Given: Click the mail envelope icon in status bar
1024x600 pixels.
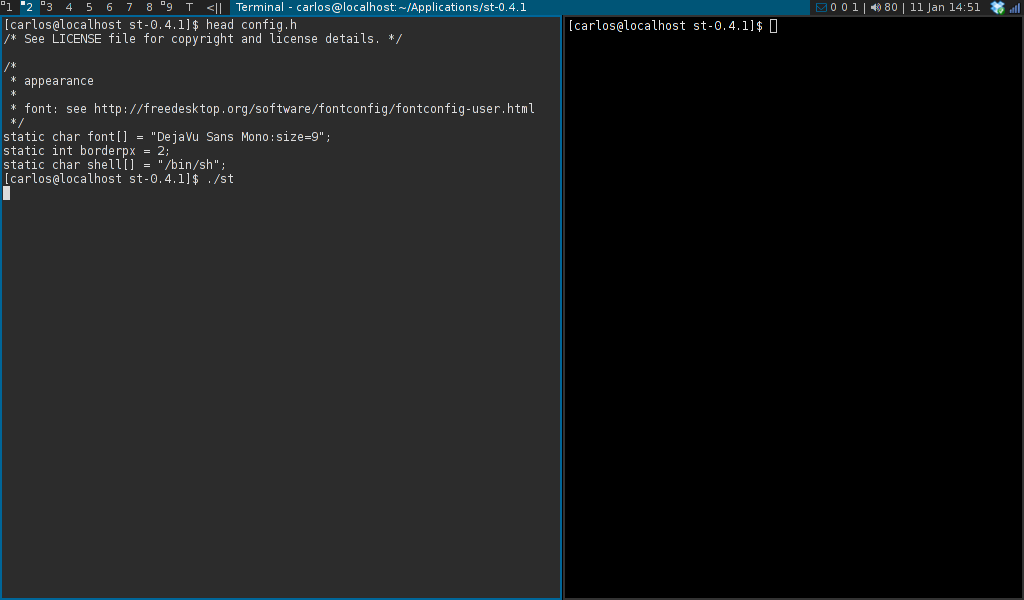Looking at the screenshot, I should 822,7.
